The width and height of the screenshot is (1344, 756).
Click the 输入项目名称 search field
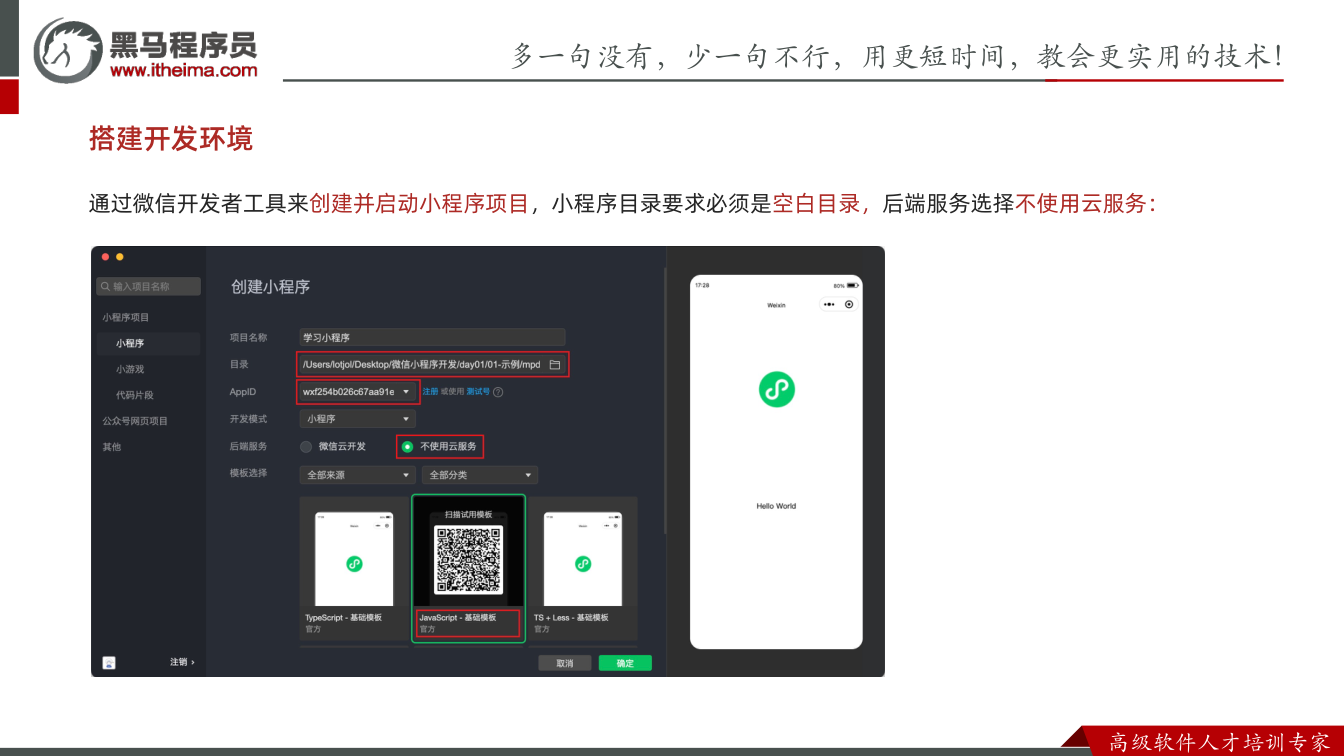click(149, 287)
